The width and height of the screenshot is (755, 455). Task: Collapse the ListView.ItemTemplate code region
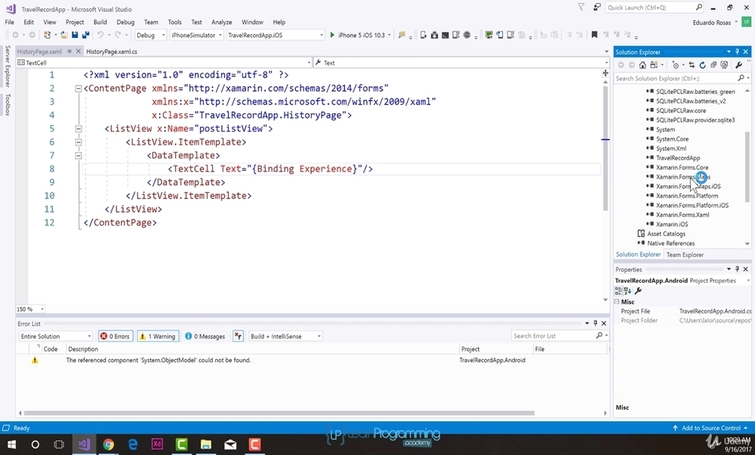click(78, 142)
